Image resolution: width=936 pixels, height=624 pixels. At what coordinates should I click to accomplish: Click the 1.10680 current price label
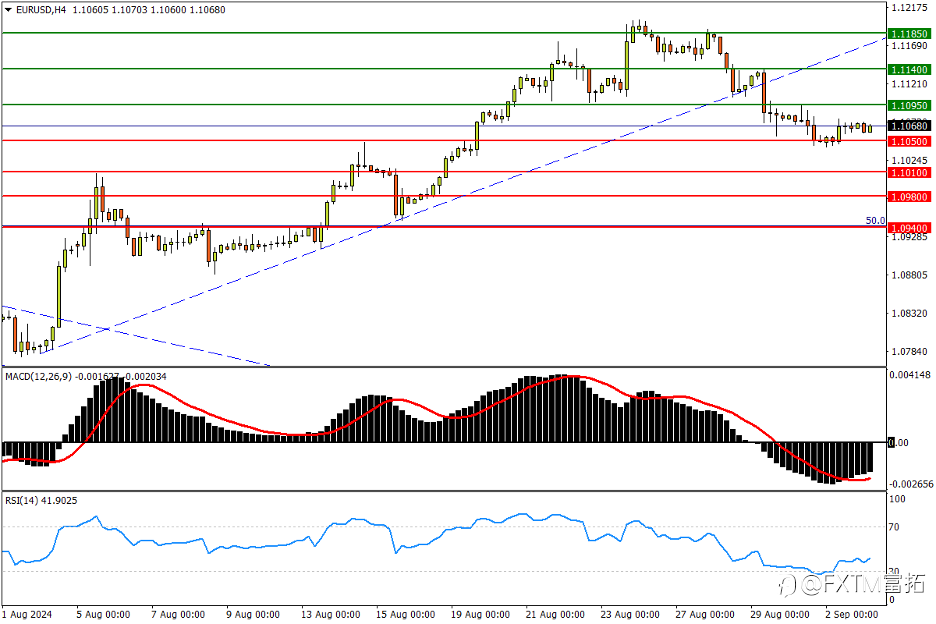point(909,125)
